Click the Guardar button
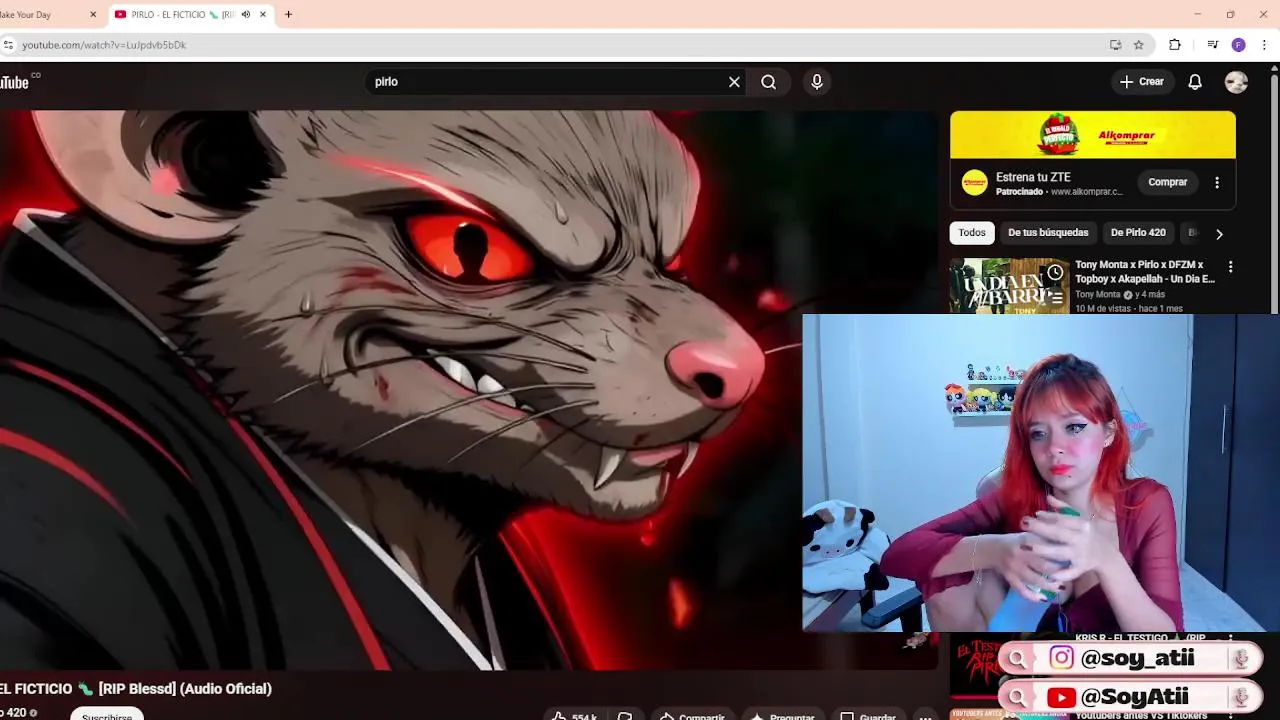 coord(867,716)
